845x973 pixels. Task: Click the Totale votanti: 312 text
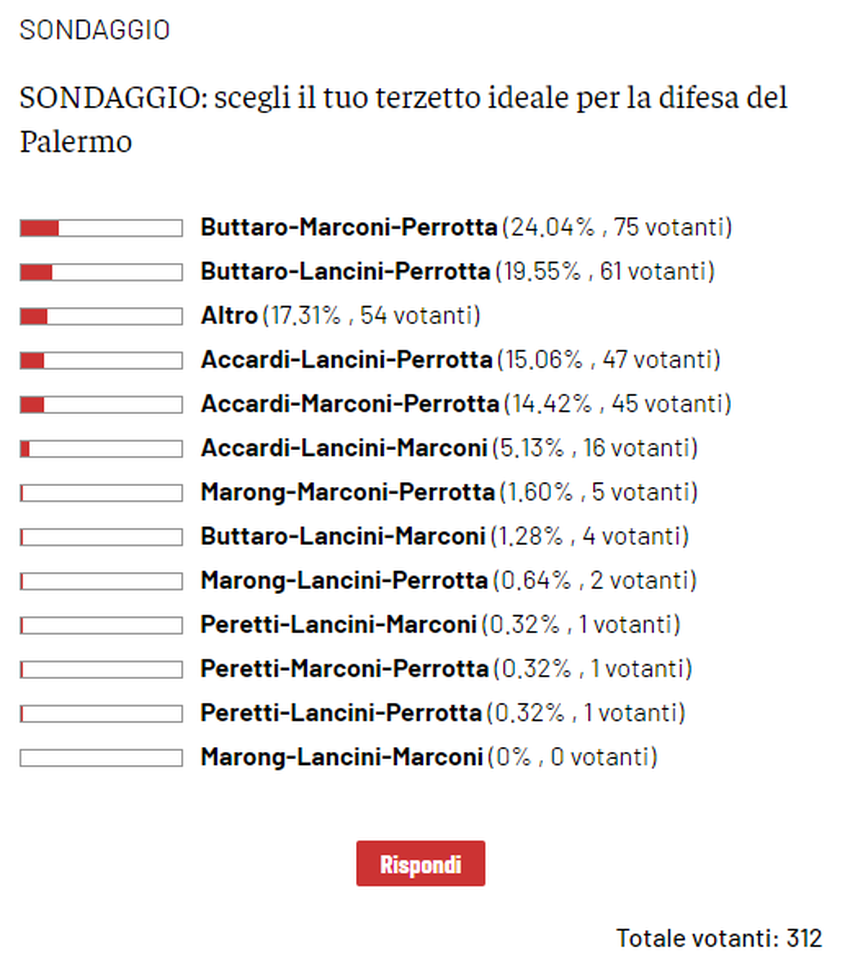[718, 938]
